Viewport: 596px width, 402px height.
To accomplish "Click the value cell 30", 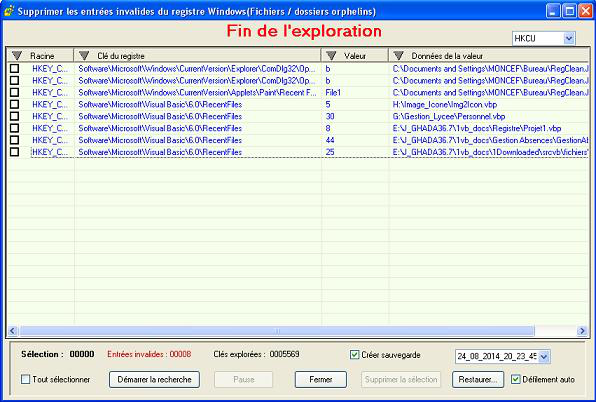I will [x=330, y=116].
